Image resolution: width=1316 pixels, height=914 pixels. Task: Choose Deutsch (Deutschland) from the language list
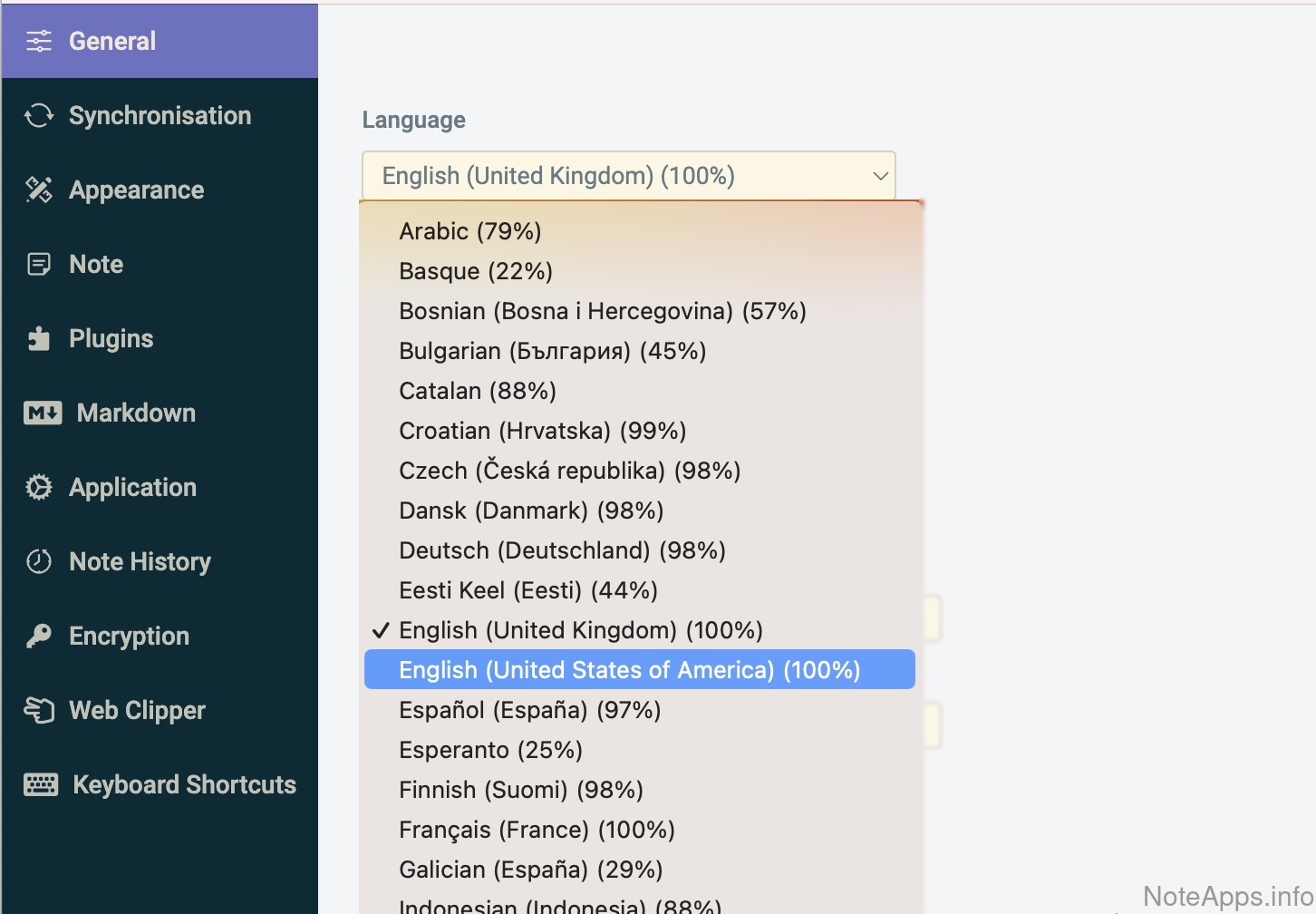562,550
